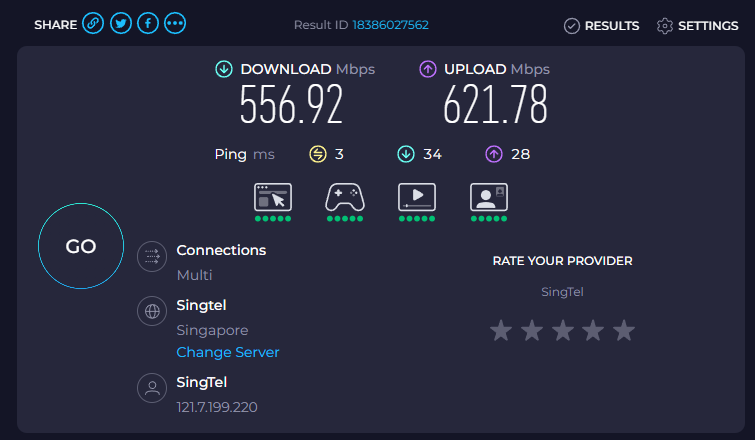Viewport: 755px width, 440px height.
Task: Click the Singtel server globe icon
Action: click(152, 312)
